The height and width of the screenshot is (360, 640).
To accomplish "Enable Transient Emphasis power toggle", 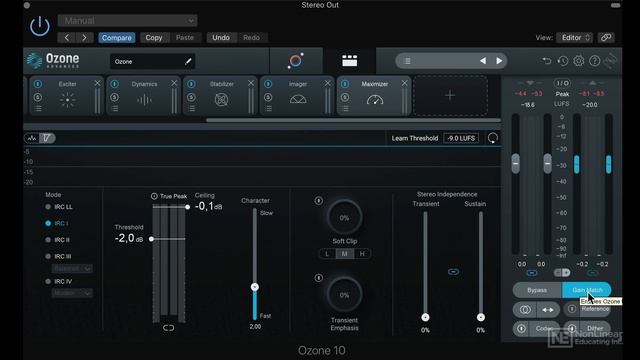I will pos(318,278).
